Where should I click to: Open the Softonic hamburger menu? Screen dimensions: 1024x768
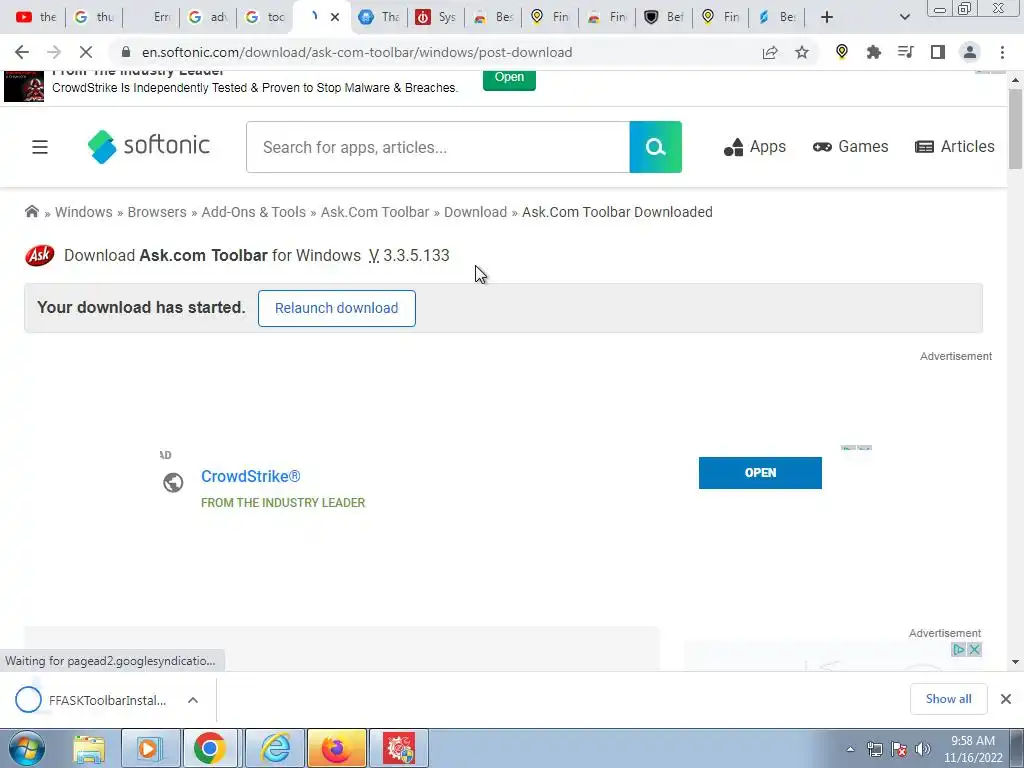click(x=40, y=147)
